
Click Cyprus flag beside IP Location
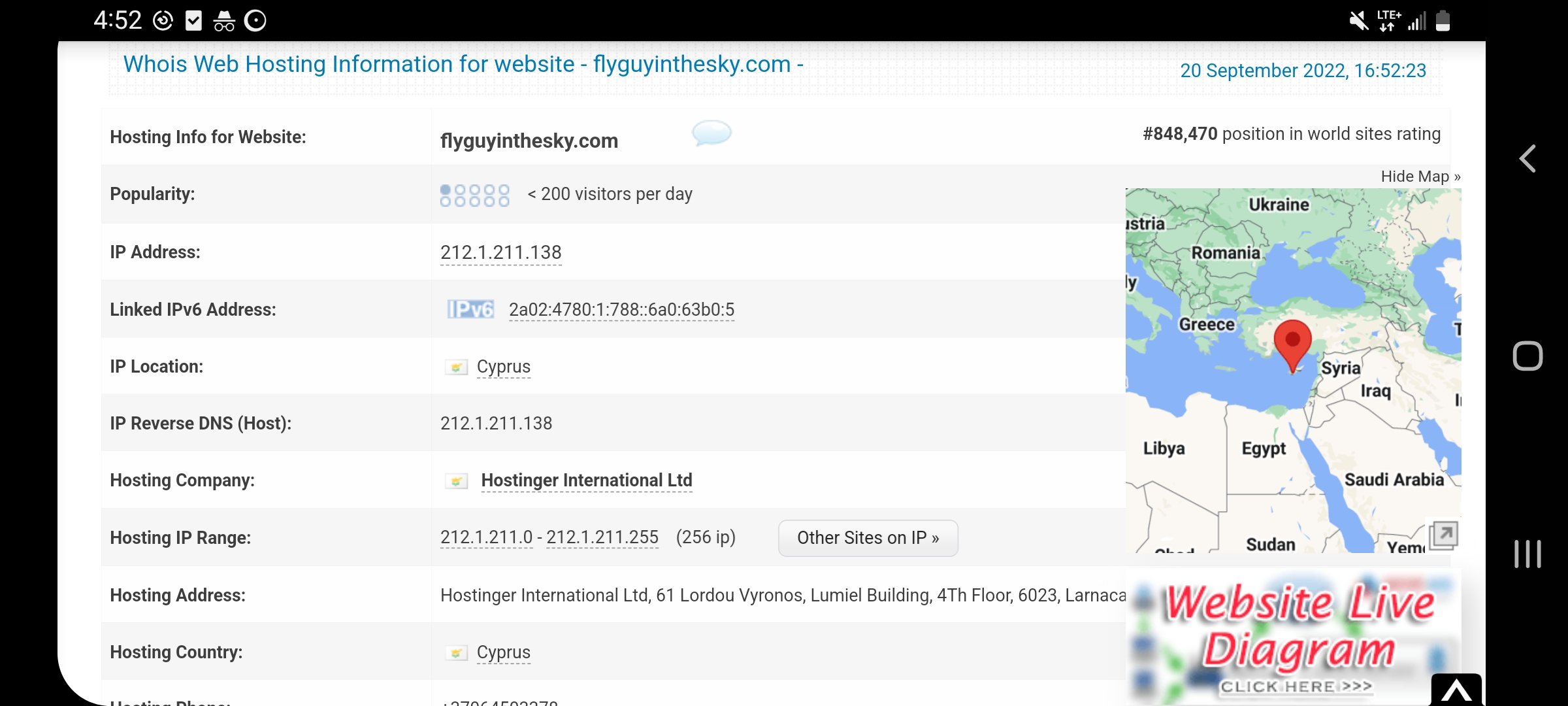456,367
